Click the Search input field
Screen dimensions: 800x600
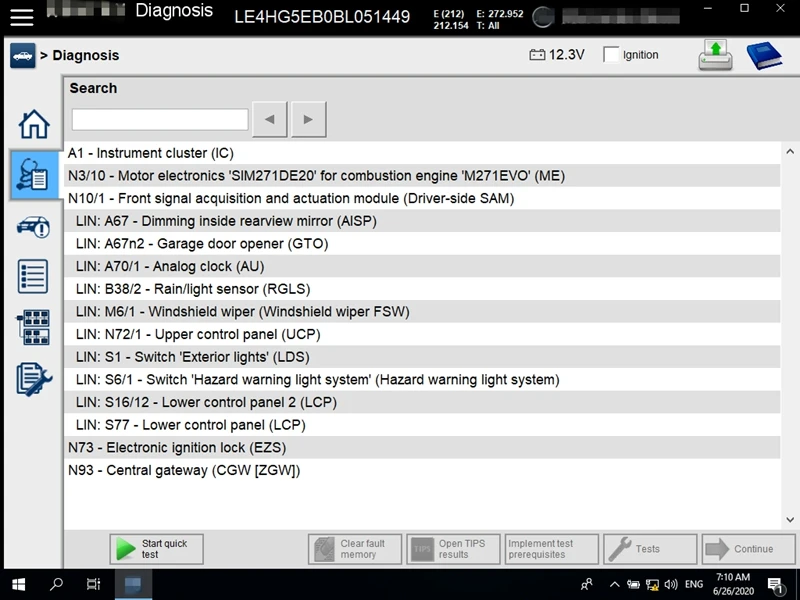[x=160, y=119]
